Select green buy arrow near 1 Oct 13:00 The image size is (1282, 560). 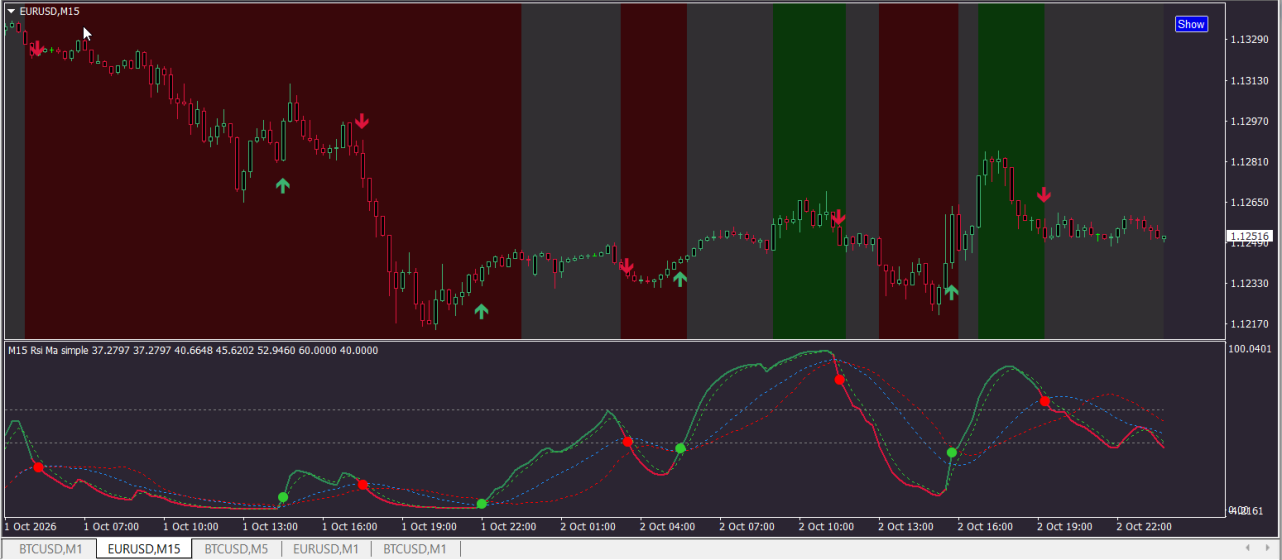pyautogui.click(x=282, y=184)
